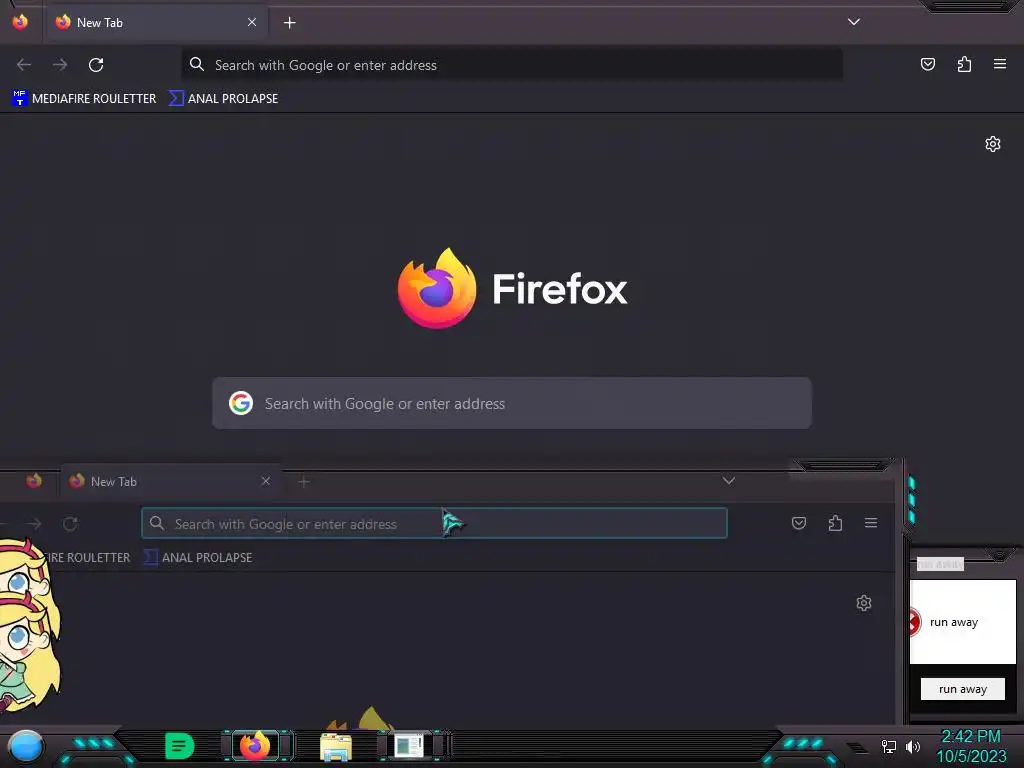Click the Firefox View icon in the front window

[x=20, y=22]
